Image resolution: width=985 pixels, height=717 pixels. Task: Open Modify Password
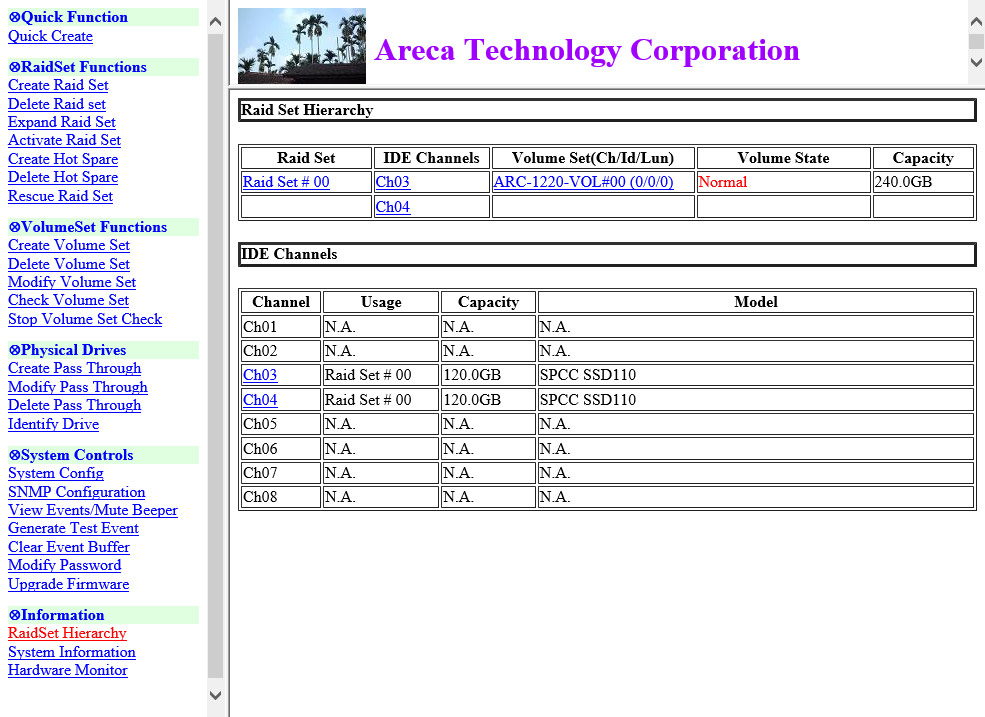(64, 566)
